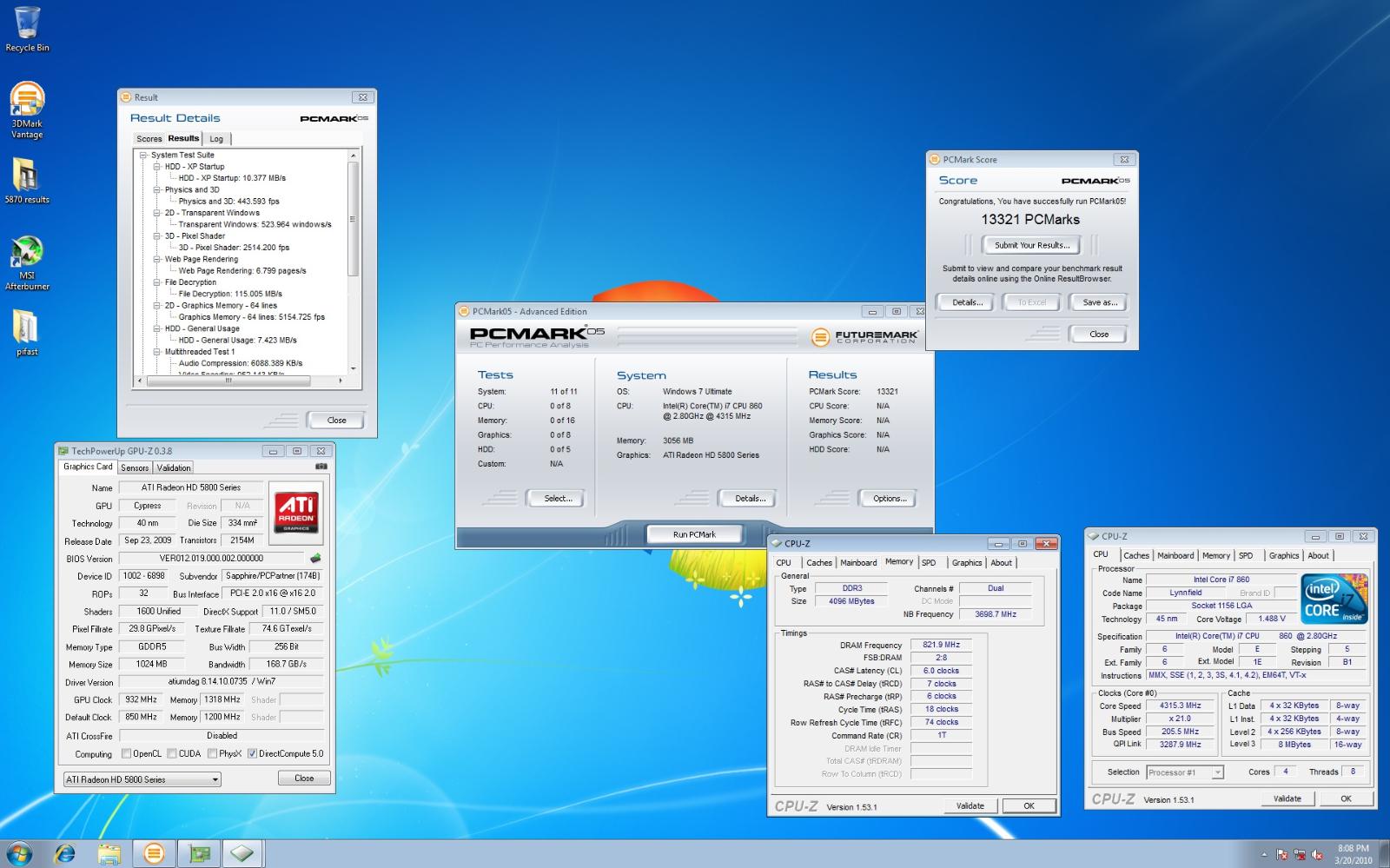This screenshot has width=1390, height=868.
Task: Uncheck the DirectCompute 5.0 checkbox
Action: [x=252, y=753]
